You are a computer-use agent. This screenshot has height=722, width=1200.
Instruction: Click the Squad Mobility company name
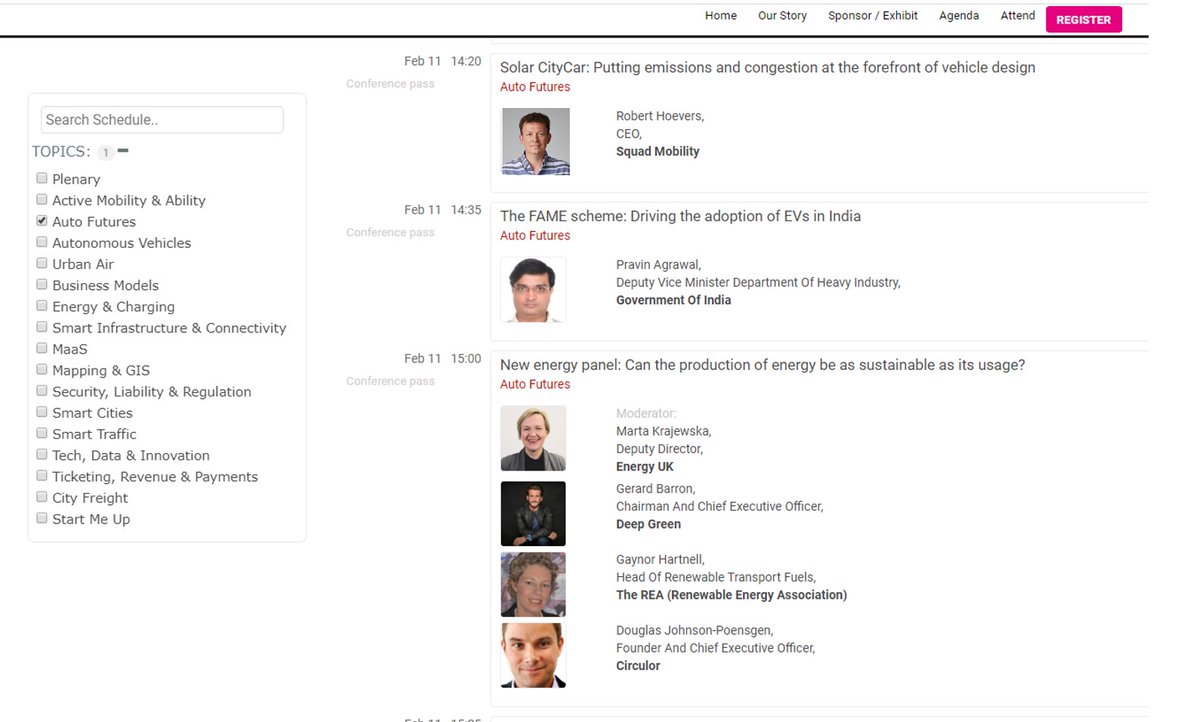click(x=658, y=152)
